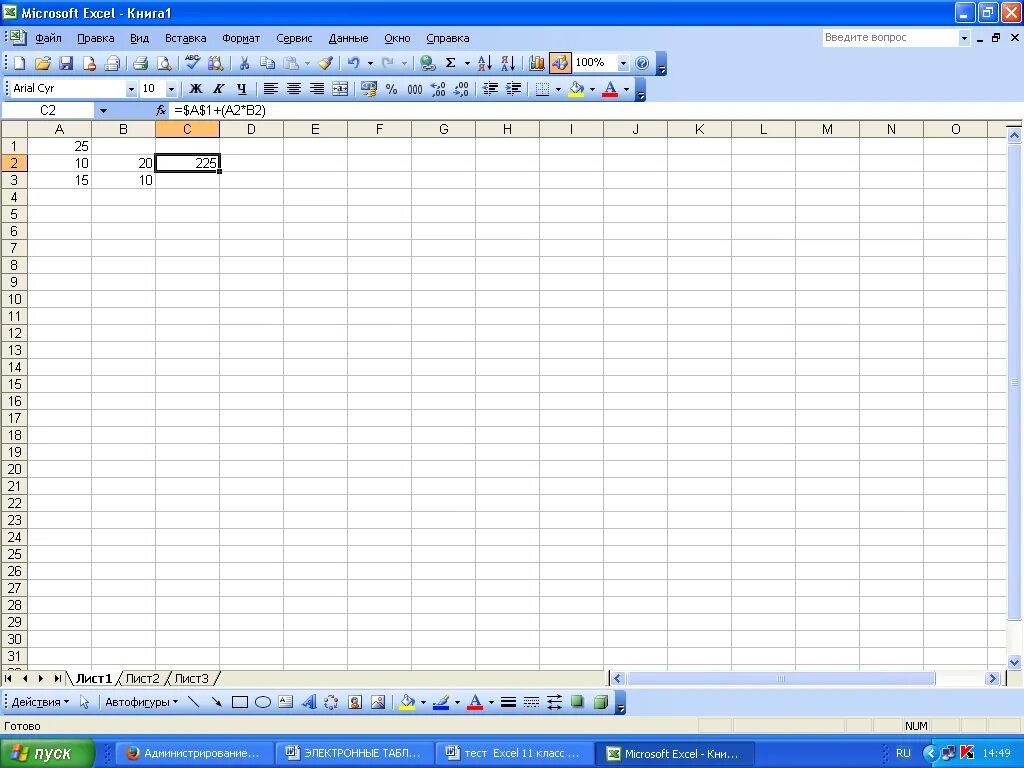Expand the Автофигуры shapes menu
The width and height of the screenshot is (1024, 768).
[140, 701]
